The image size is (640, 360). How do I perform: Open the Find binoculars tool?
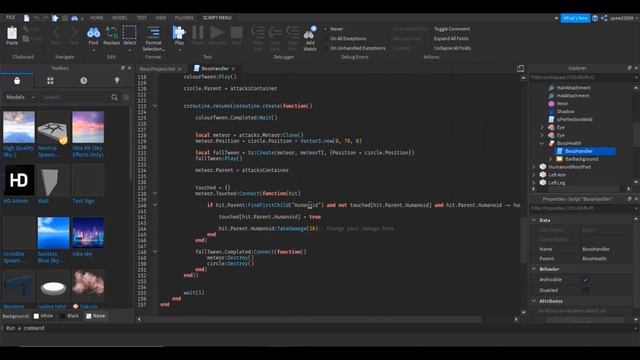pos(93,33)
